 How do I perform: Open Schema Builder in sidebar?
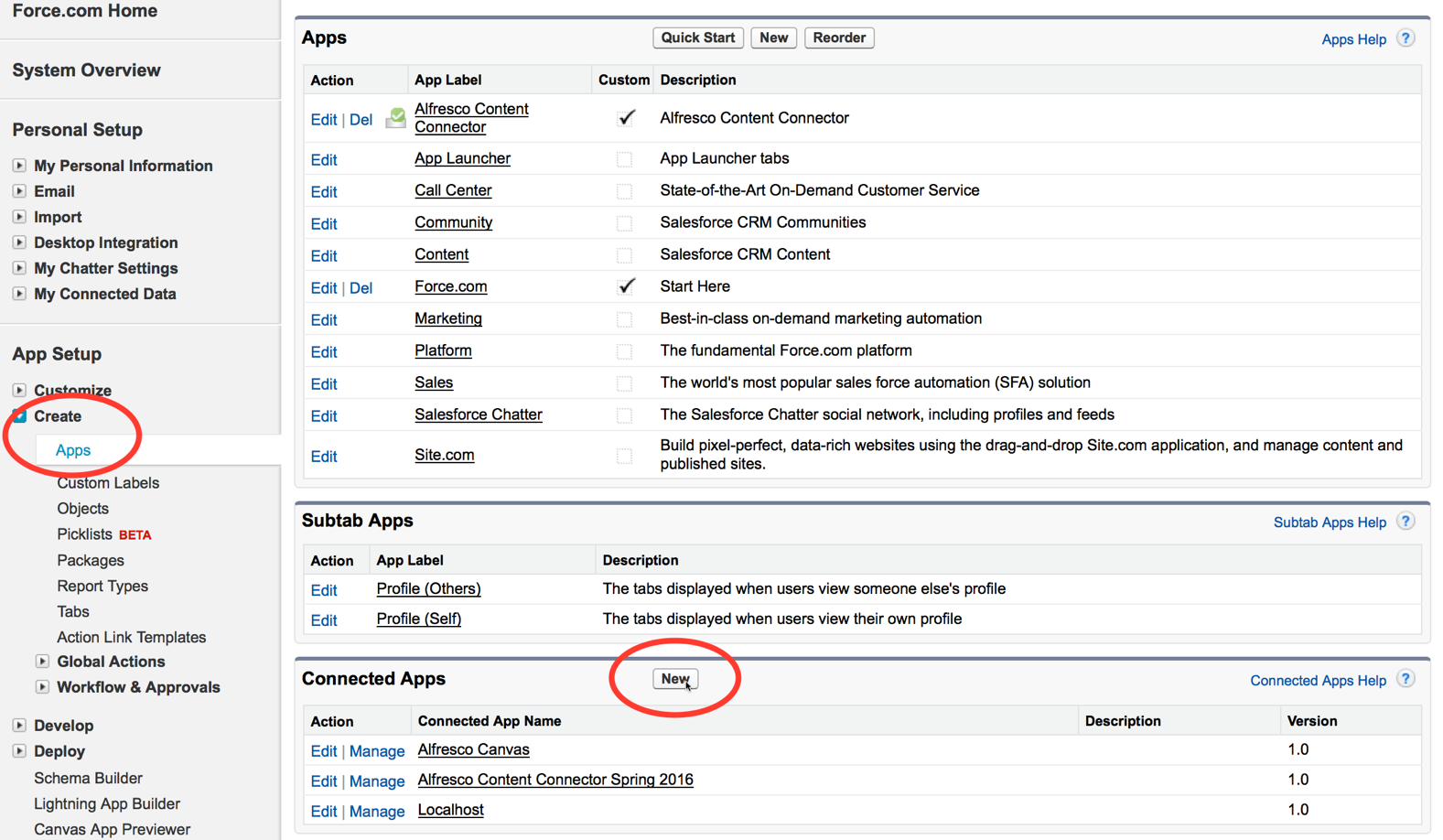88,778
